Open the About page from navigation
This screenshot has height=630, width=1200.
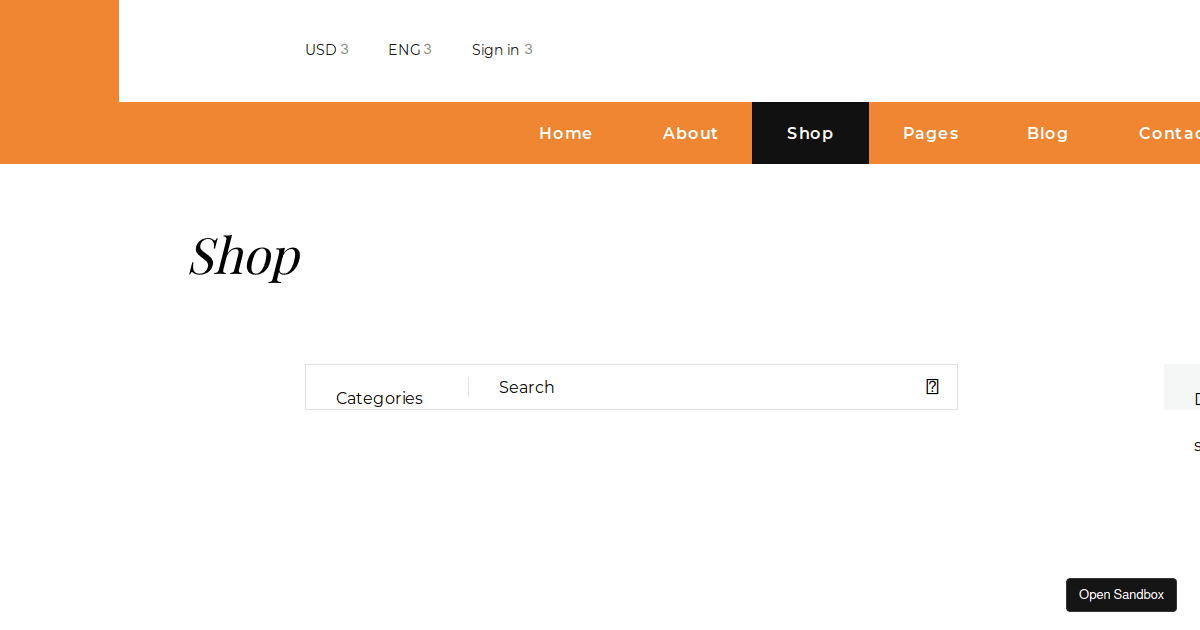pos(690,132)
